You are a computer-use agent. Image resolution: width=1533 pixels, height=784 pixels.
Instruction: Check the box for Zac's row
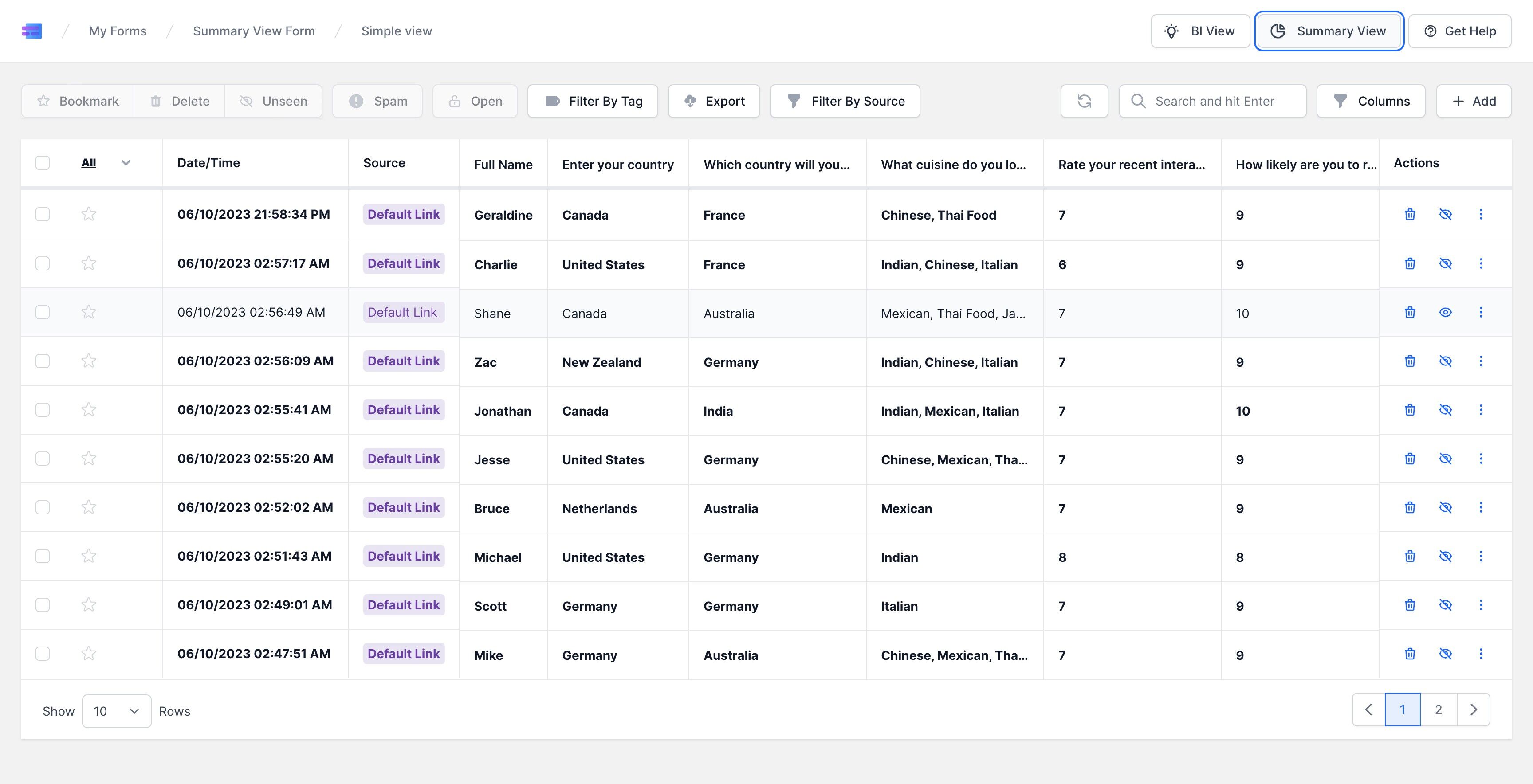[x=42, y=361]
